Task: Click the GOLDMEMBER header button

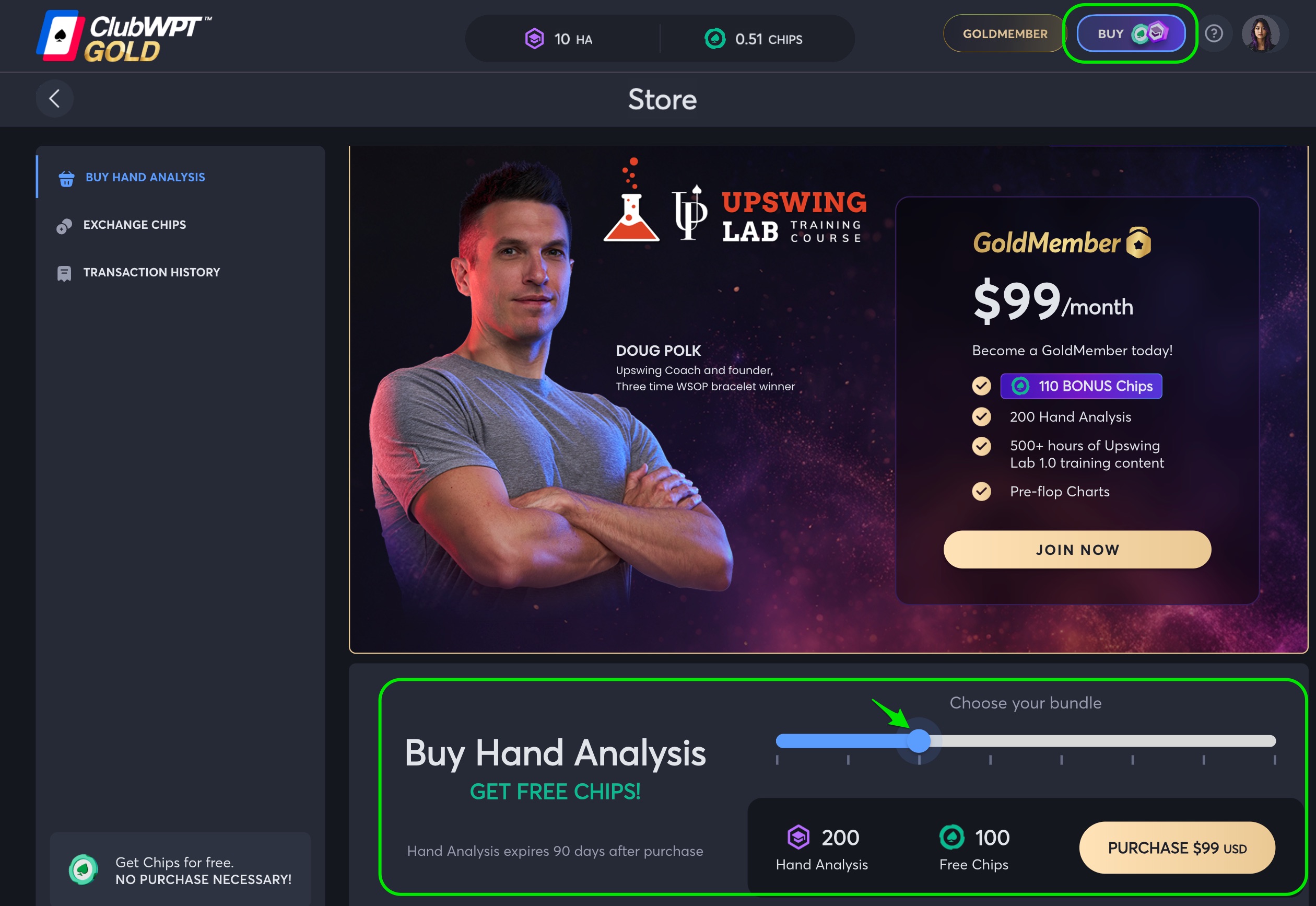Action: click(1005, 33)
